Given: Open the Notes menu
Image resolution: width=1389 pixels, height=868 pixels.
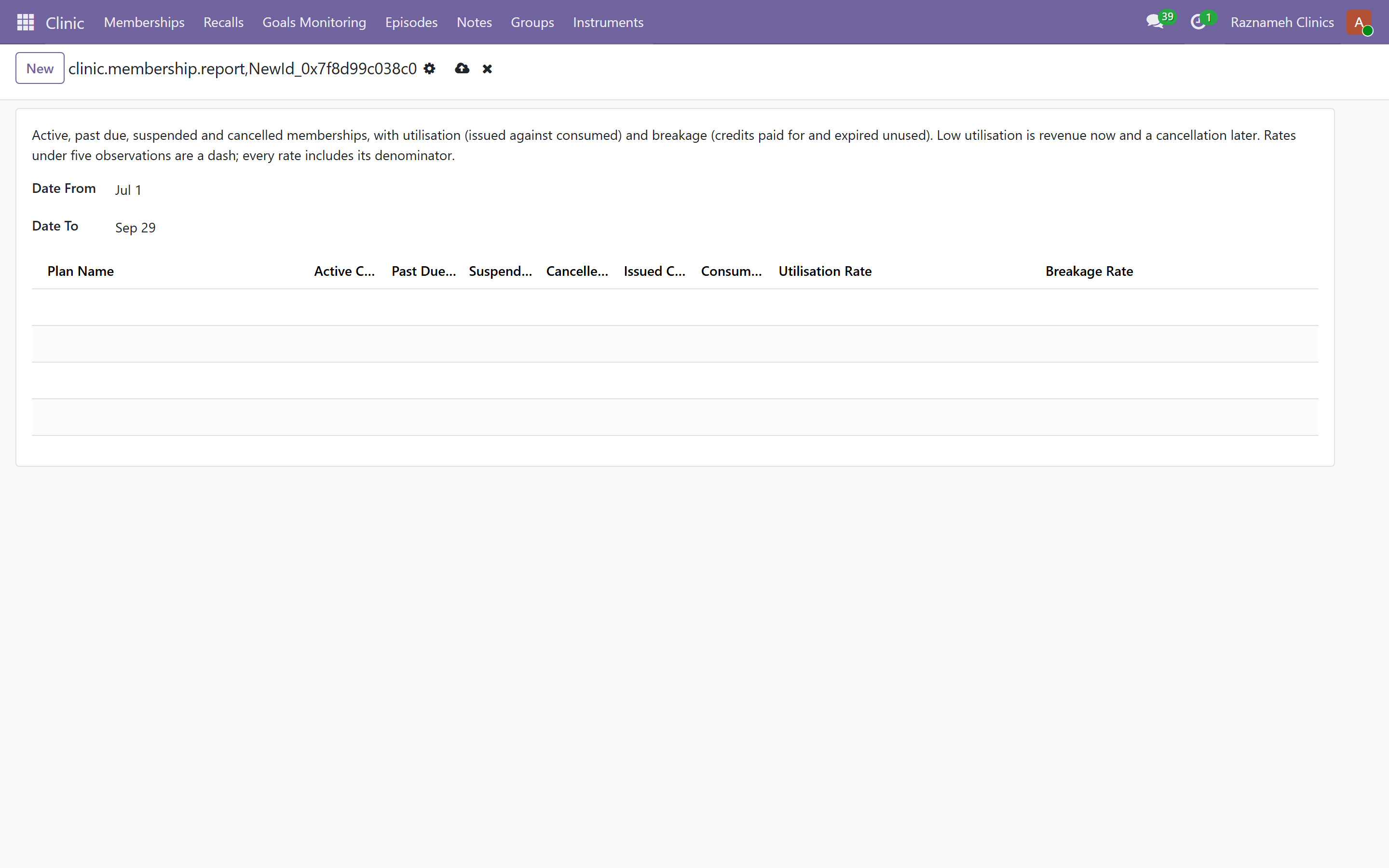Looking at the screenshot, I should pyautogui.click(x=474, y=22).
